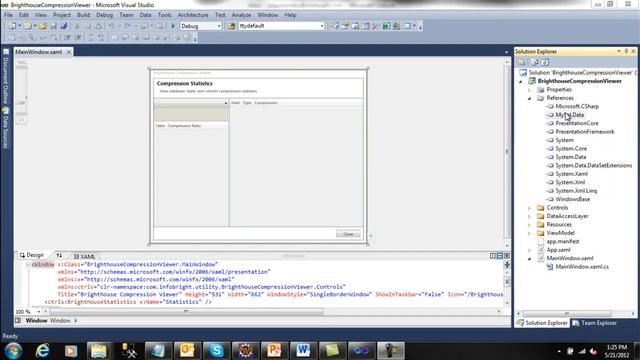Open the Document Outline side tab
This screenshot has width=640, height=360.
(5, 77)
